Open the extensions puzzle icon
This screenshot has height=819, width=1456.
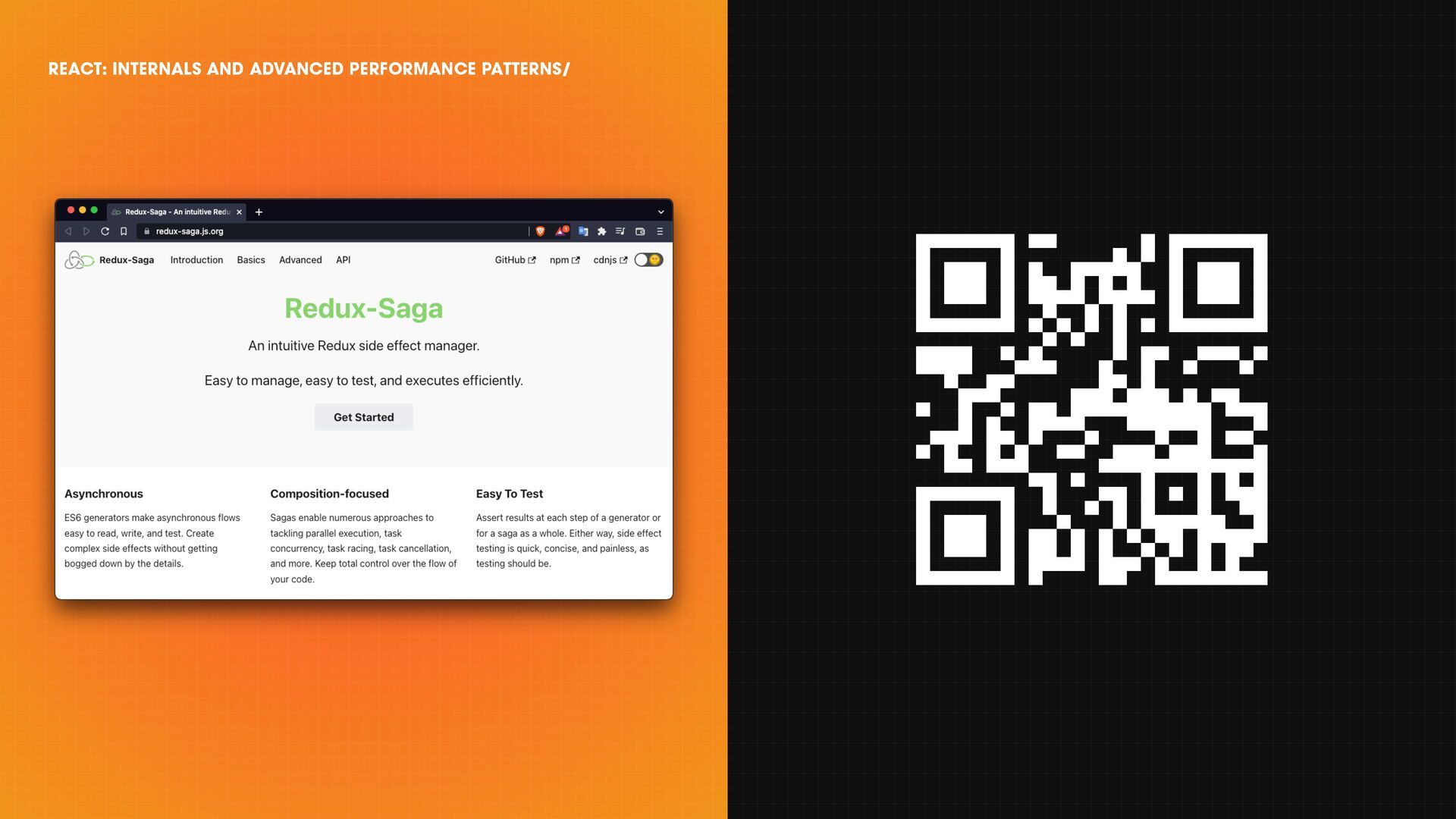coord(602,231)
